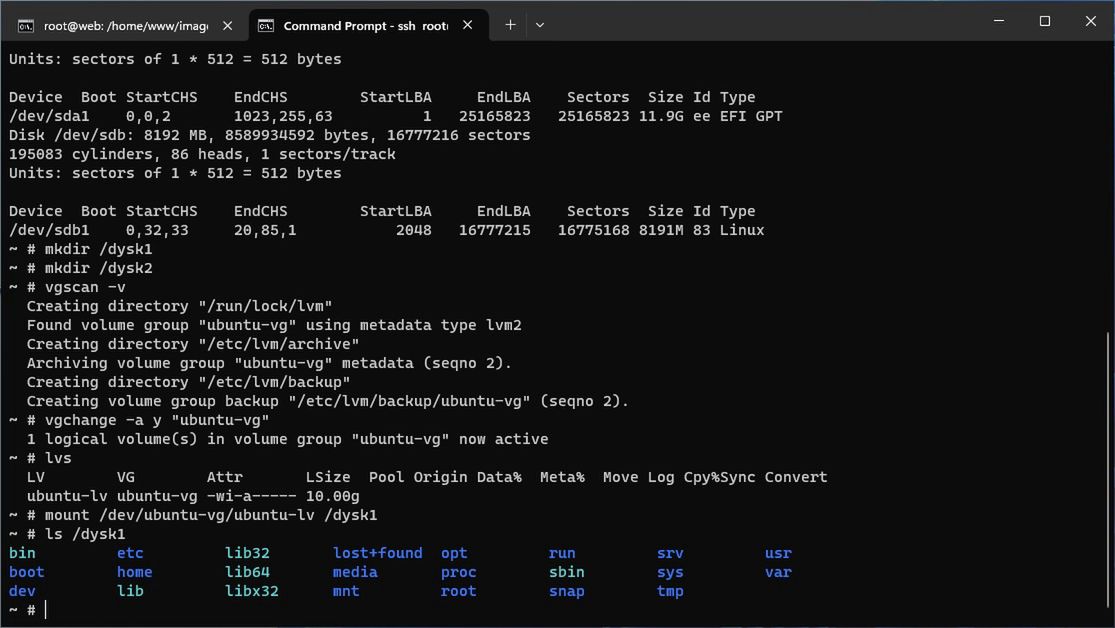Screen dimensions: 1115x628
Task: Minimize the terminal window
Action: 999,21
